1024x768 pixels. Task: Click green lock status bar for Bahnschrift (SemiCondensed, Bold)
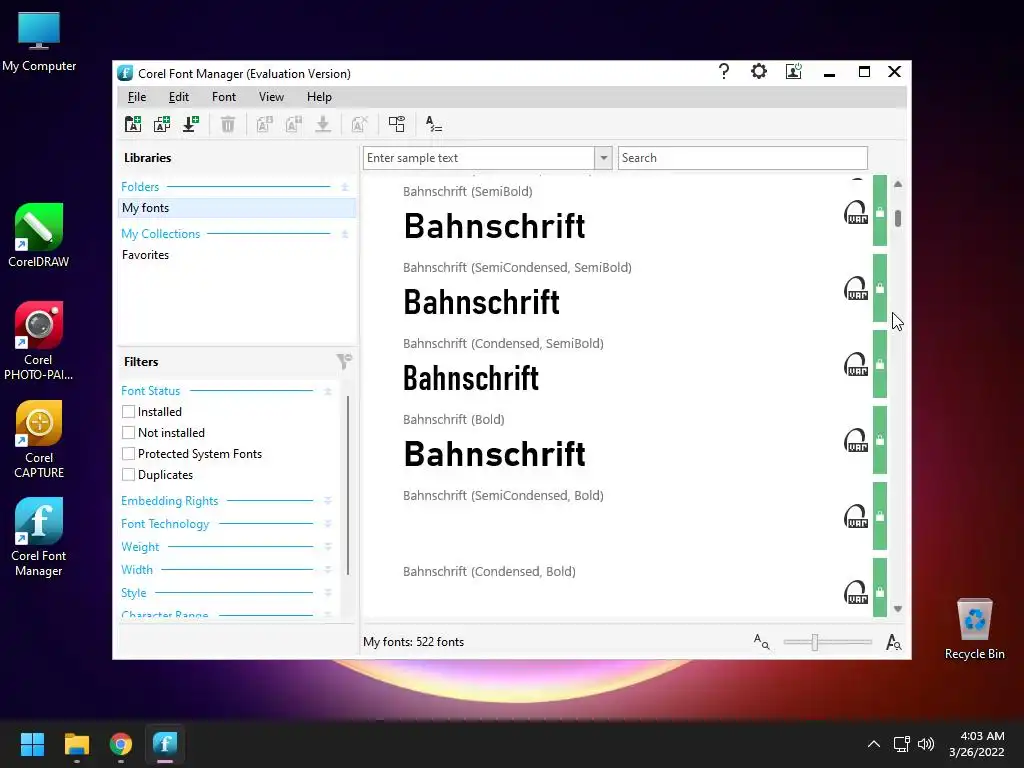(x=880, y=516)
